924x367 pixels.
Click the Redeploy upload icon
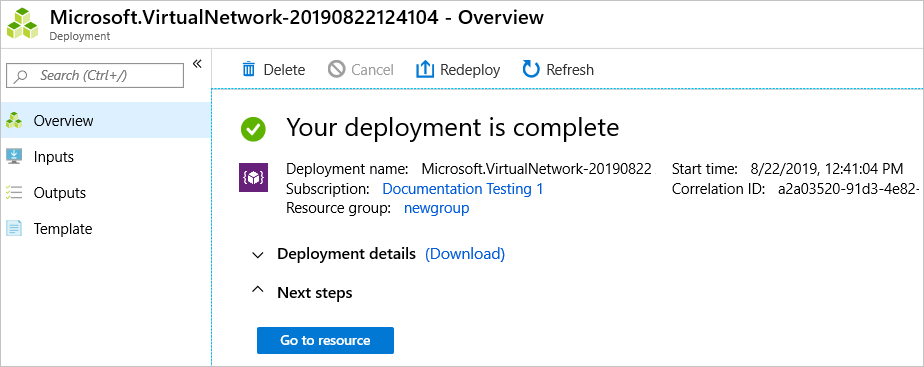point(425,70)
